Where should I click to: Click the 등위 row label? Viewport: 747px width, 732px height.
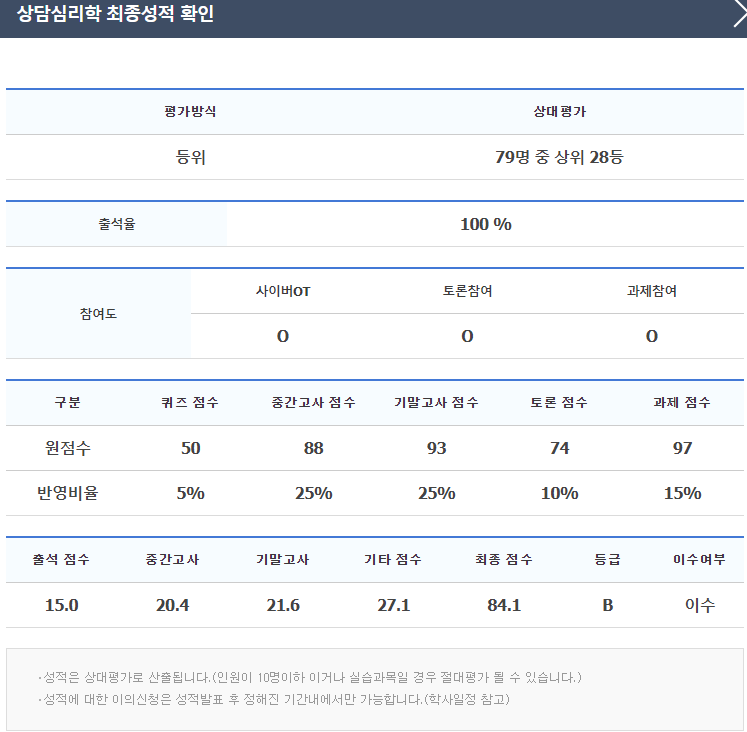191,157
